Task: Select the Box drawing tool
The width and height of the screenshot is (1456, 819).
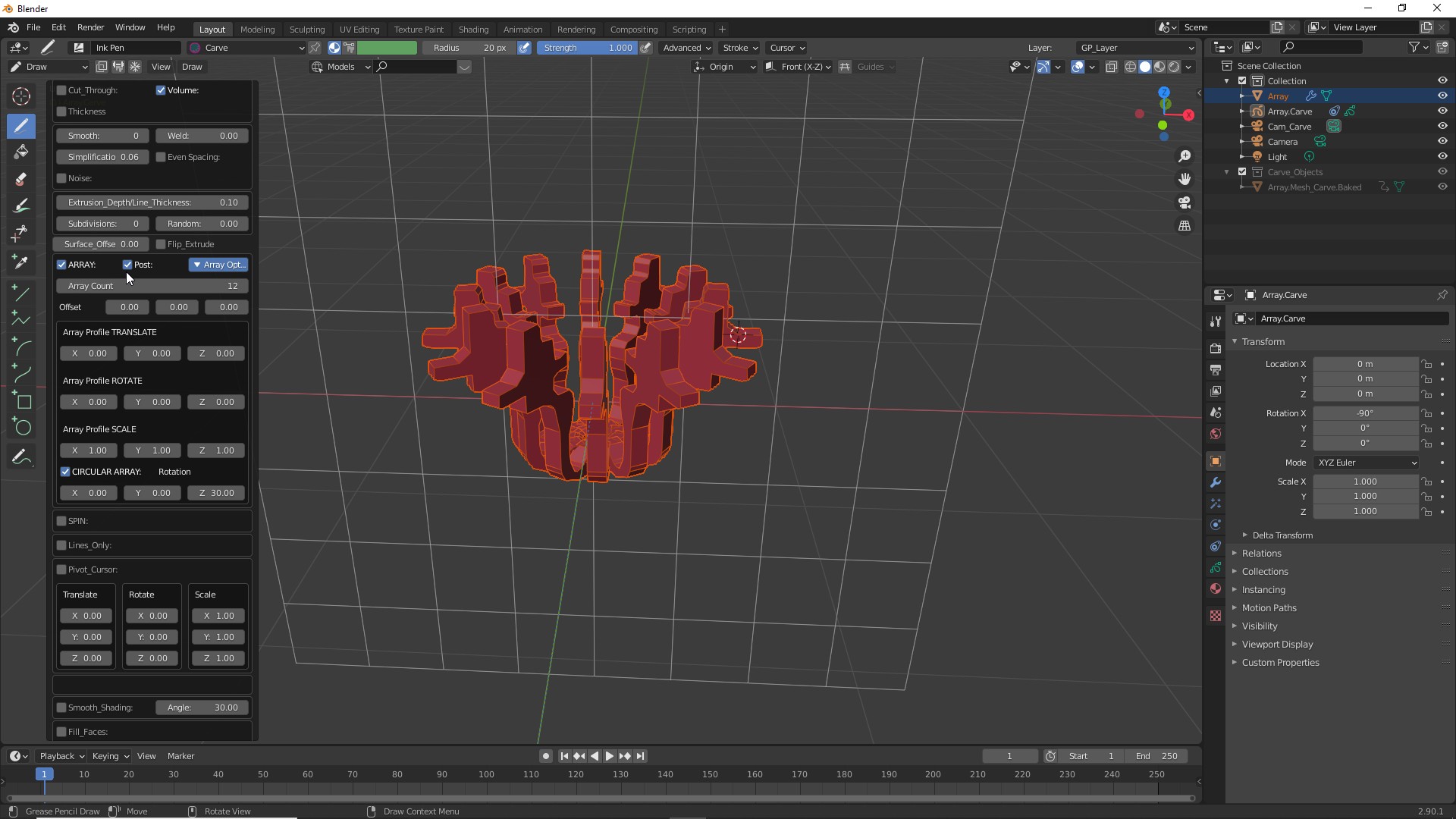Action: click(x=23, y=401)
